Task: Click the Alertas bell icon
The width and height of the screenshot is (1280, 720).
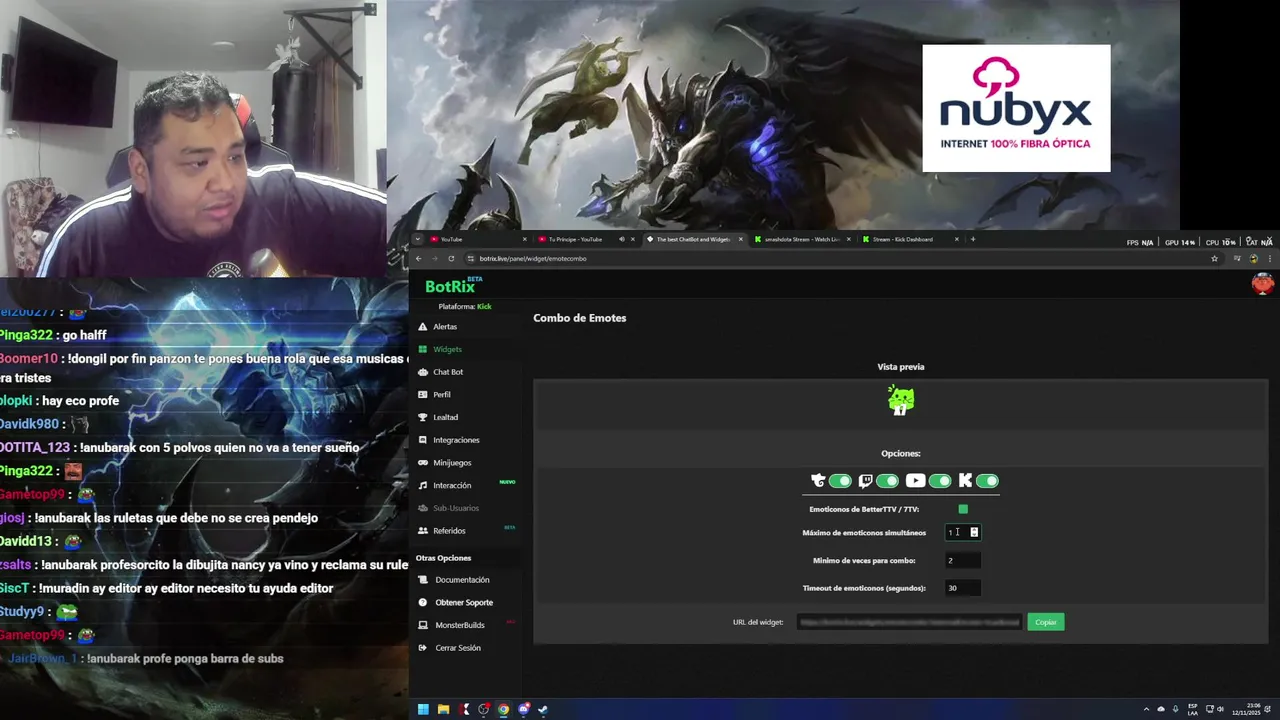Action: pos(423,327)
